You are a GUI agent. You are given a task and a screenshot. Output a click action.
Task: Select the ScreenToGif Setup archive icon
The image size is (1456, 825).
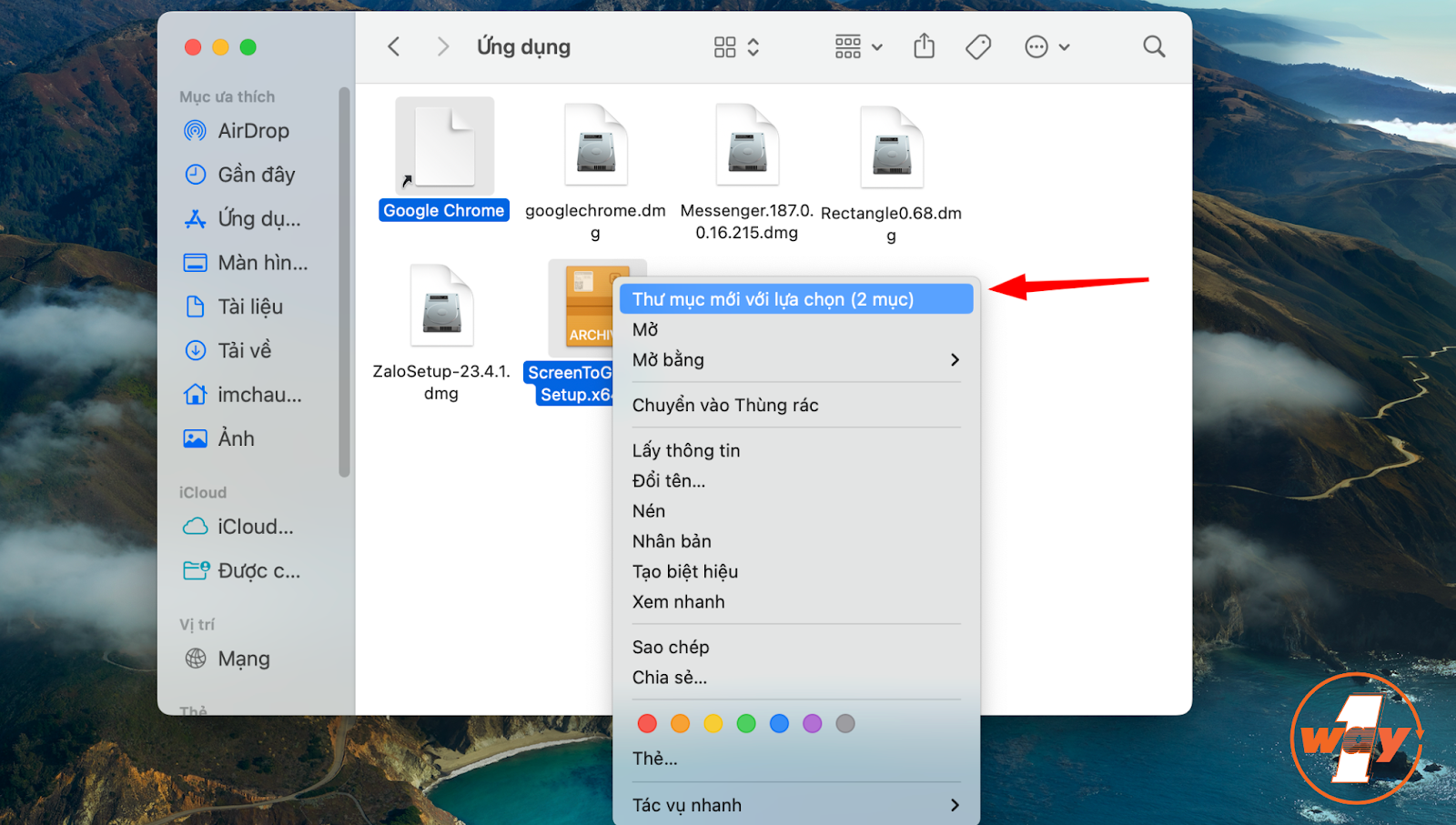pyautogui.click(x=587, y=307)
